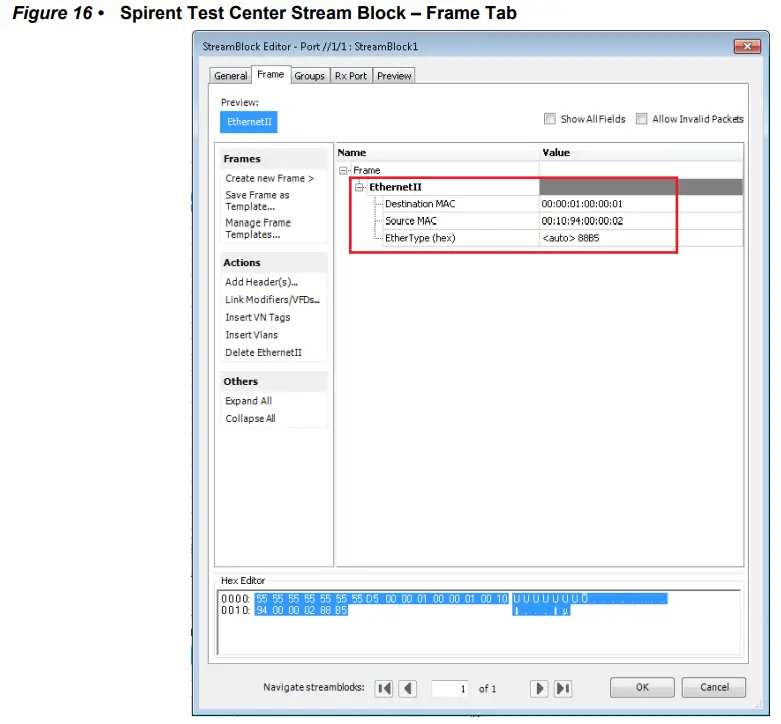Click Link Modifiers/VFDs action
Screen dimensions: 781x724
pos(272,300)
